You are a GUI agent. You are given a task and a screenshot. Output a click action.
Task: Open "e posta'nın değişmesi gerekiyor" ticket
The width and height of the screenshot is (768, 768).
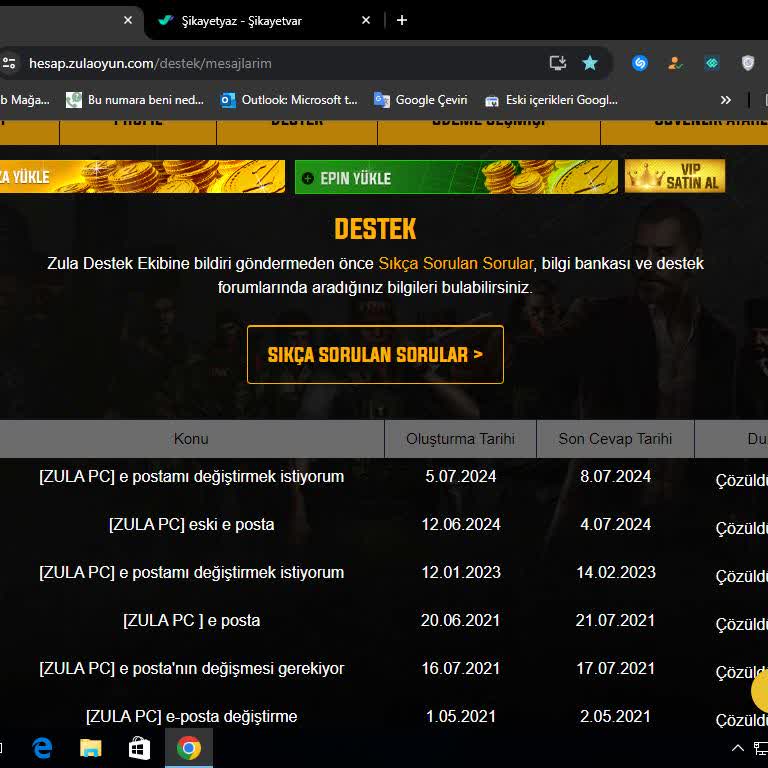pyautogui.click(x=192, y=669)
